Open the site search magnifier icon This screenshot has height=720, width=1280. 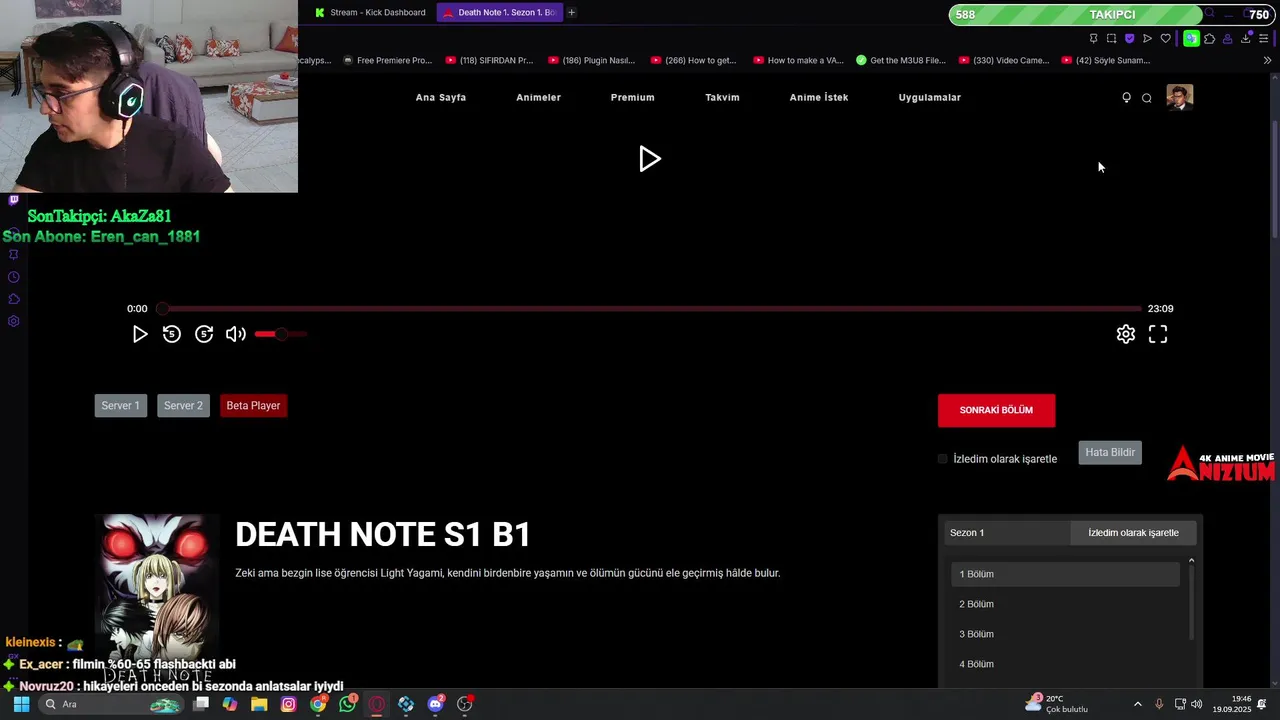pos(1147,98)
